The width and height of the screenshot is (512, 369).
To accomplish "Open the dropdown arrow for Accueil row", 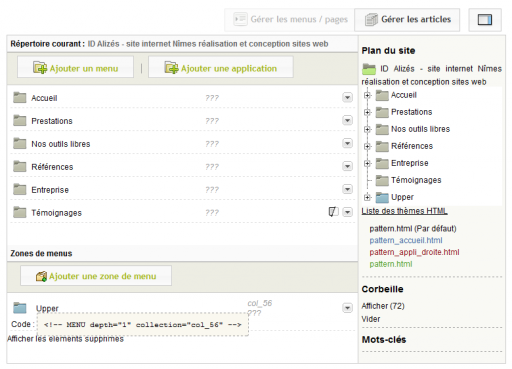I will pos(347,97).
